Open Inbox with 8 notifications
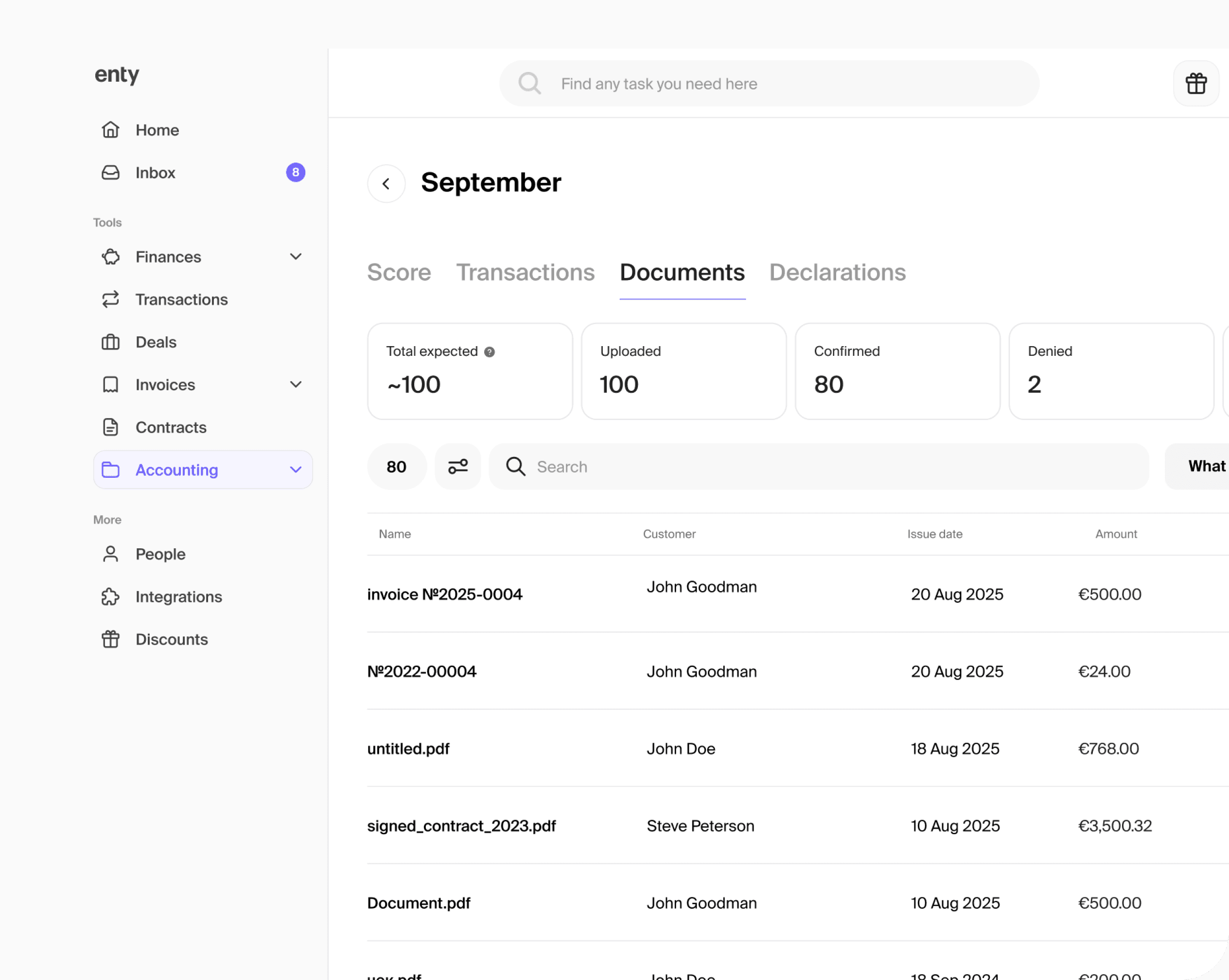This screenshot has height=980, width=1229. [x=155, y=173]
